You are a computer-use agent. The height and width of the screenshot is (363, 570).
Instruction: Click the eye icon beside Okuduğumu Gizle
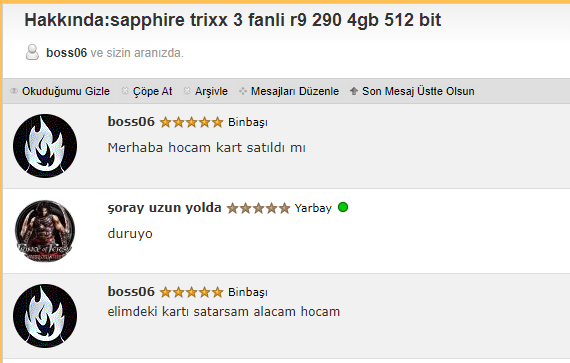click(x=14, y=91)
